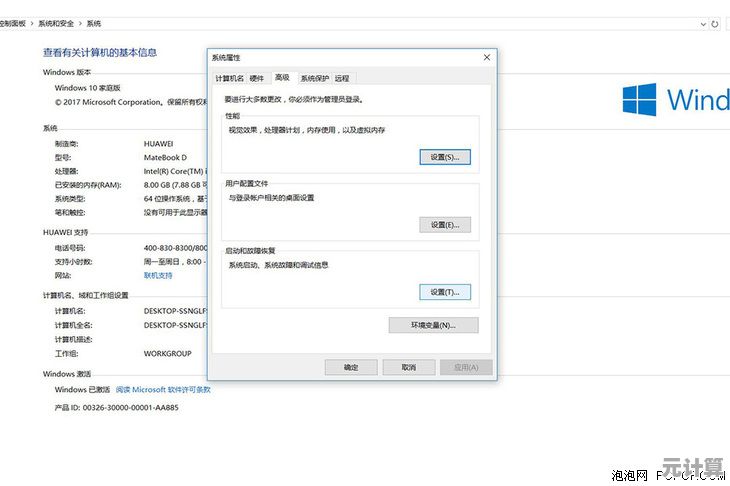Go to 系统和安全 in breadcrumb

coord(58,22)
